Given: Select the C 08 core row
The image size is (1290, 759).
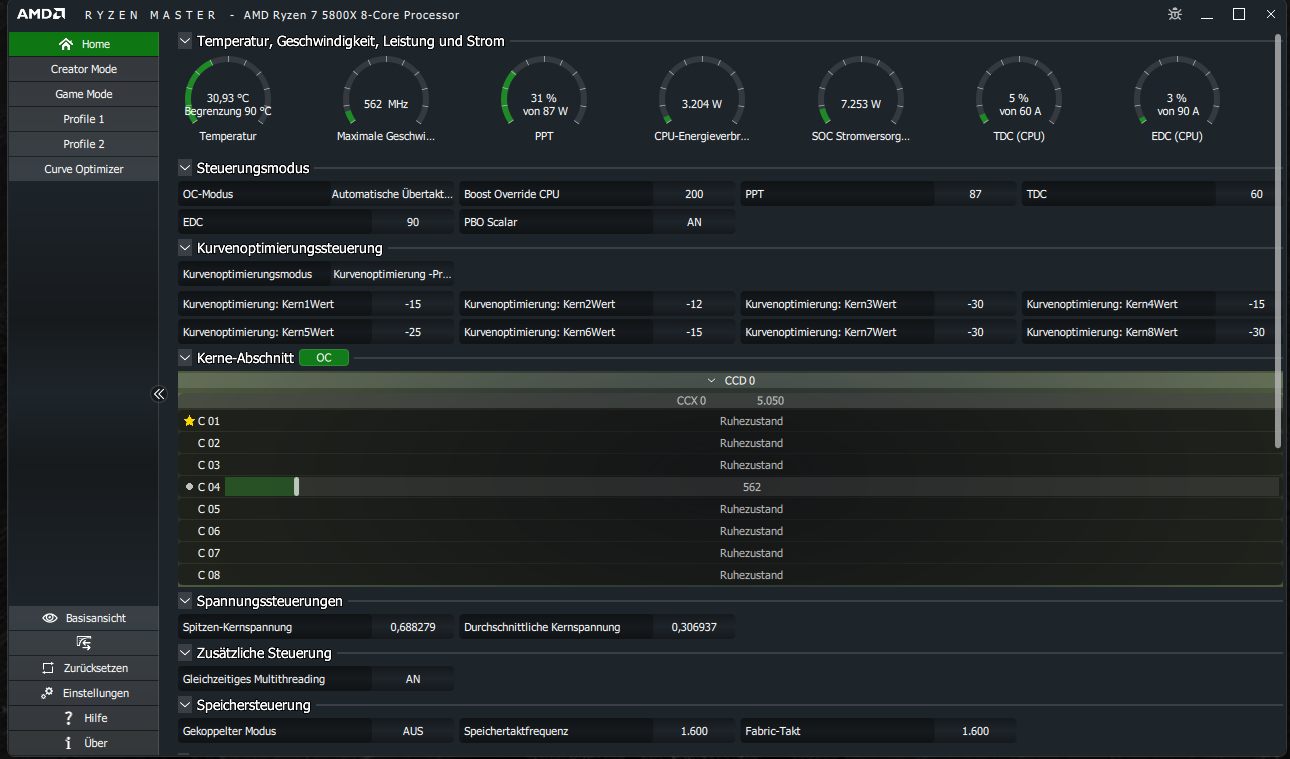Looking at the screenshot, I should coord(730,575).
